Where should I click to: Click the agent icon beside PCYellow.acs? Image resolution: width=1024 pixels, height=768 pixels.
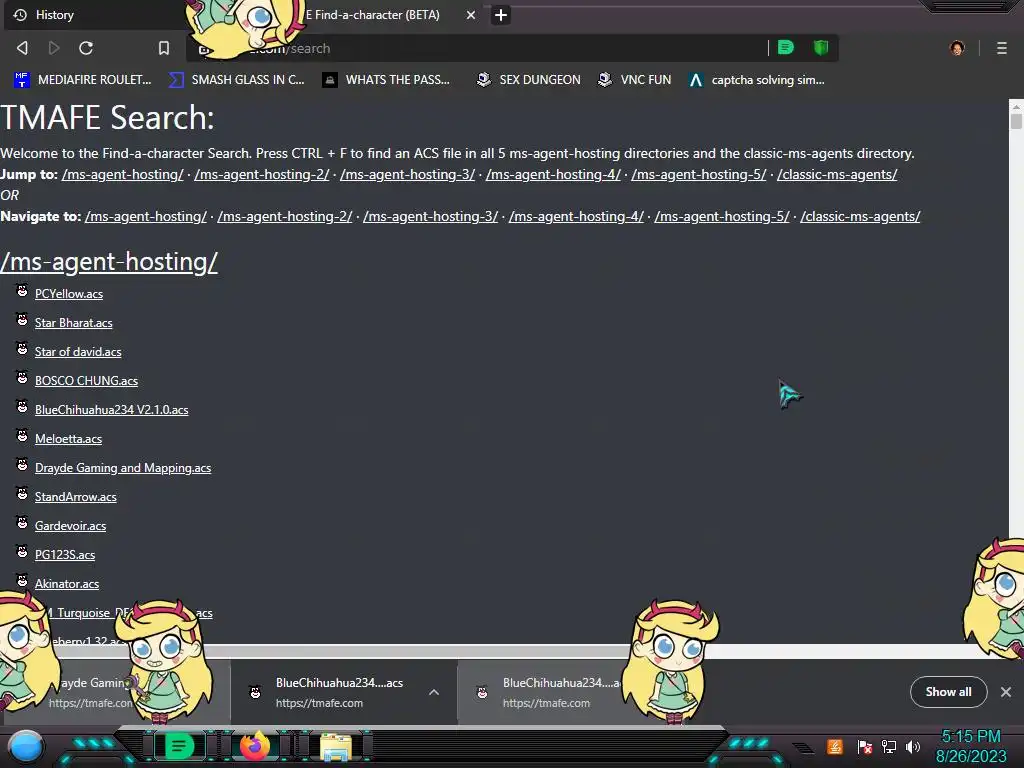click(22, 291)
